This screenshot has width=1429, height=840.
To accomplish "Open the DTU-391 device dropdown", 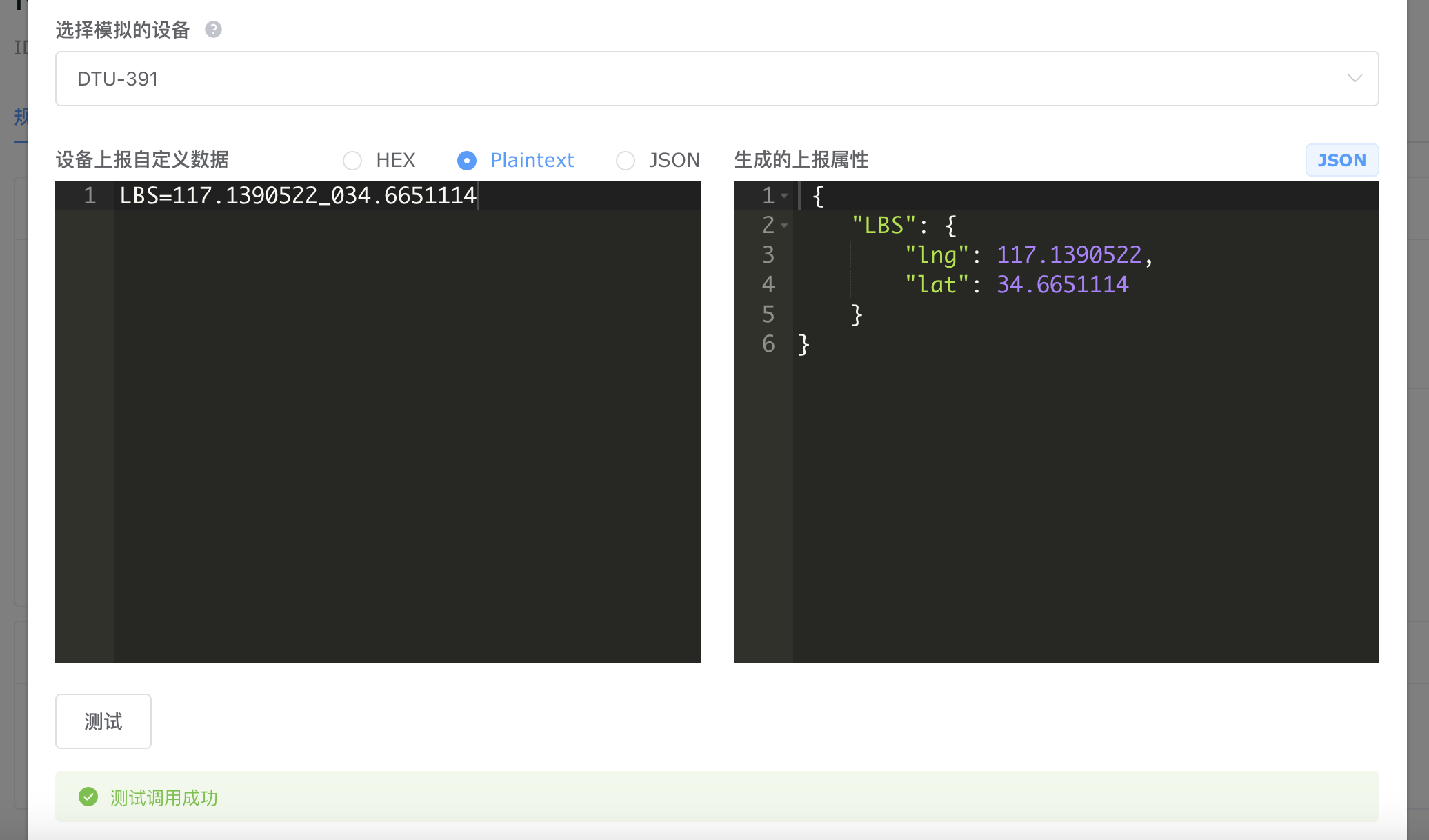I will pos(717,79).
